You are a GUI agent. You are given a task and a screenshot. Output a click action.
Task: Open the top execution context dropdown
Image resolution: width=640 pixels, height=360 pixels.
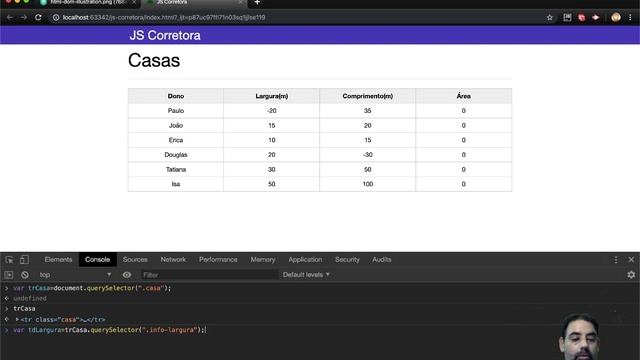[x=75, y=275]
